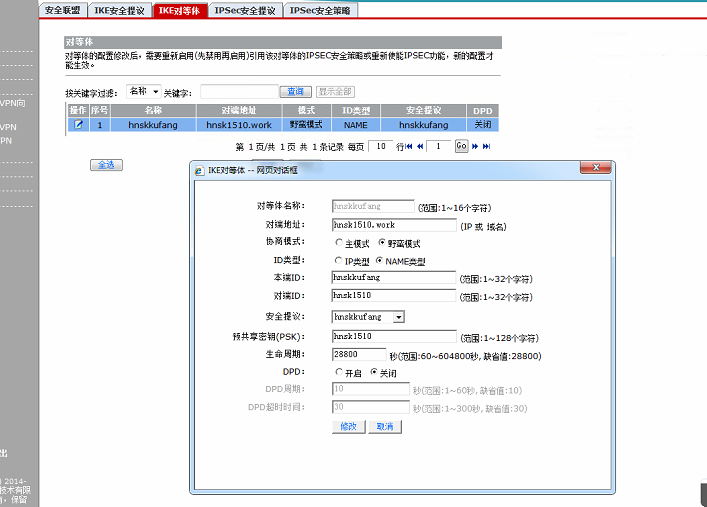Go to previous page arrow icon
Viewport: 707px width, 507px height.
[420, 146]
